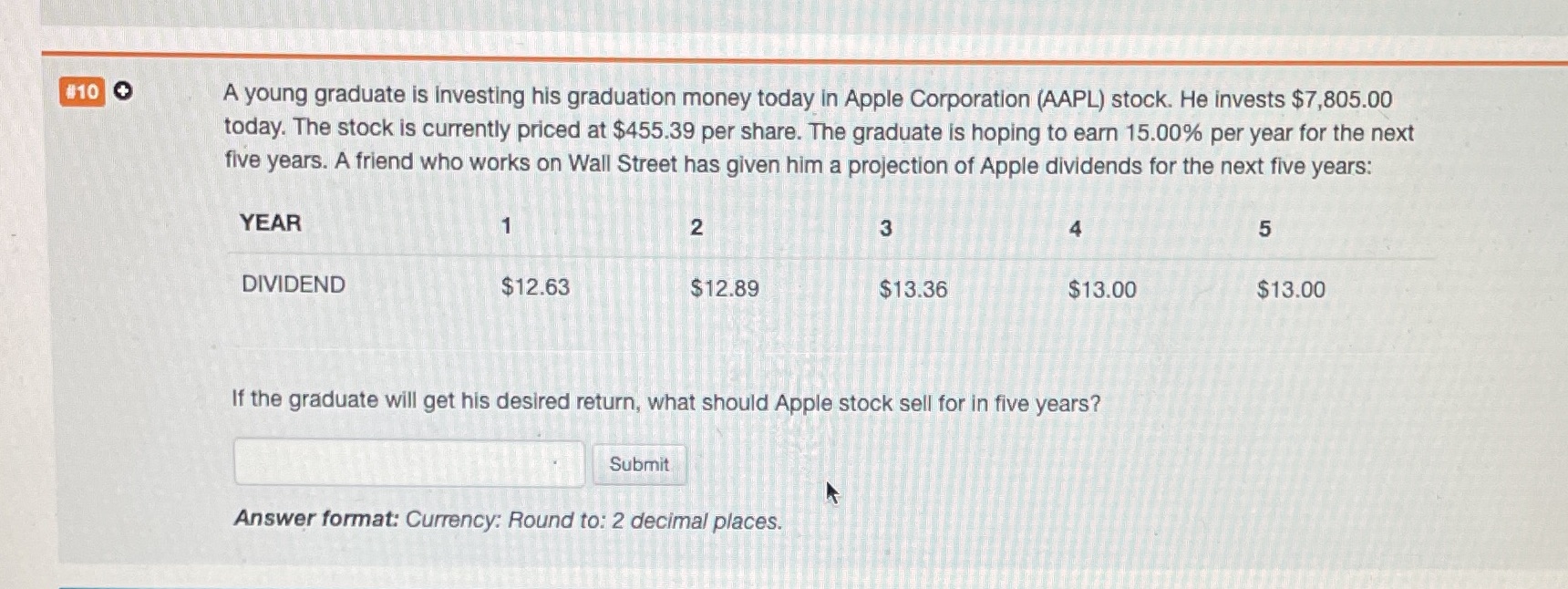Click inside the answer input field
Image resolution: width=1568 pixels, height=589 pixels.
tap(408, 463)
